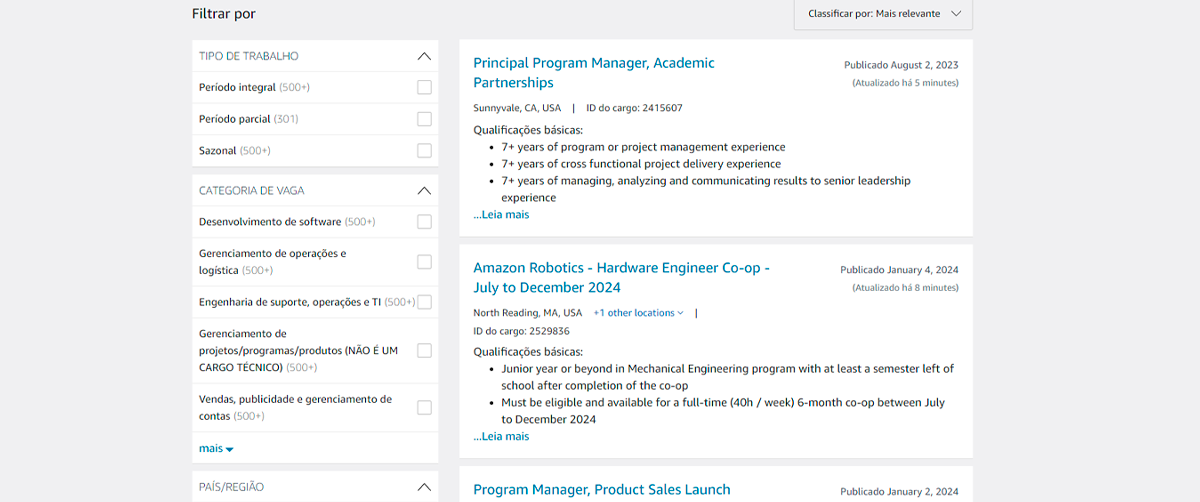Collapse the CATEGORIA DE VAGA section chevron
The width and height of the screenshot is (1200, 502).
pos(424,190)
